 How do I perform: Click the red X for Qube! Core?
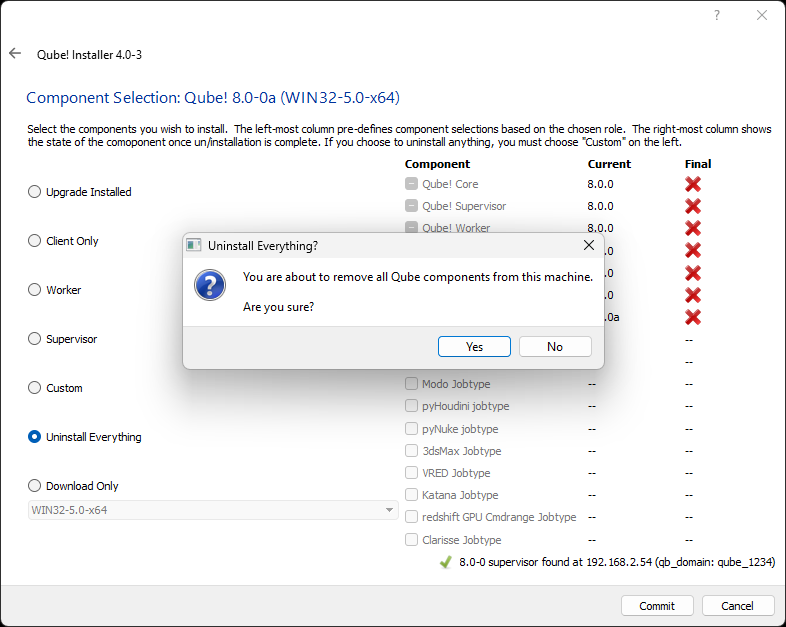pos(693,184)
